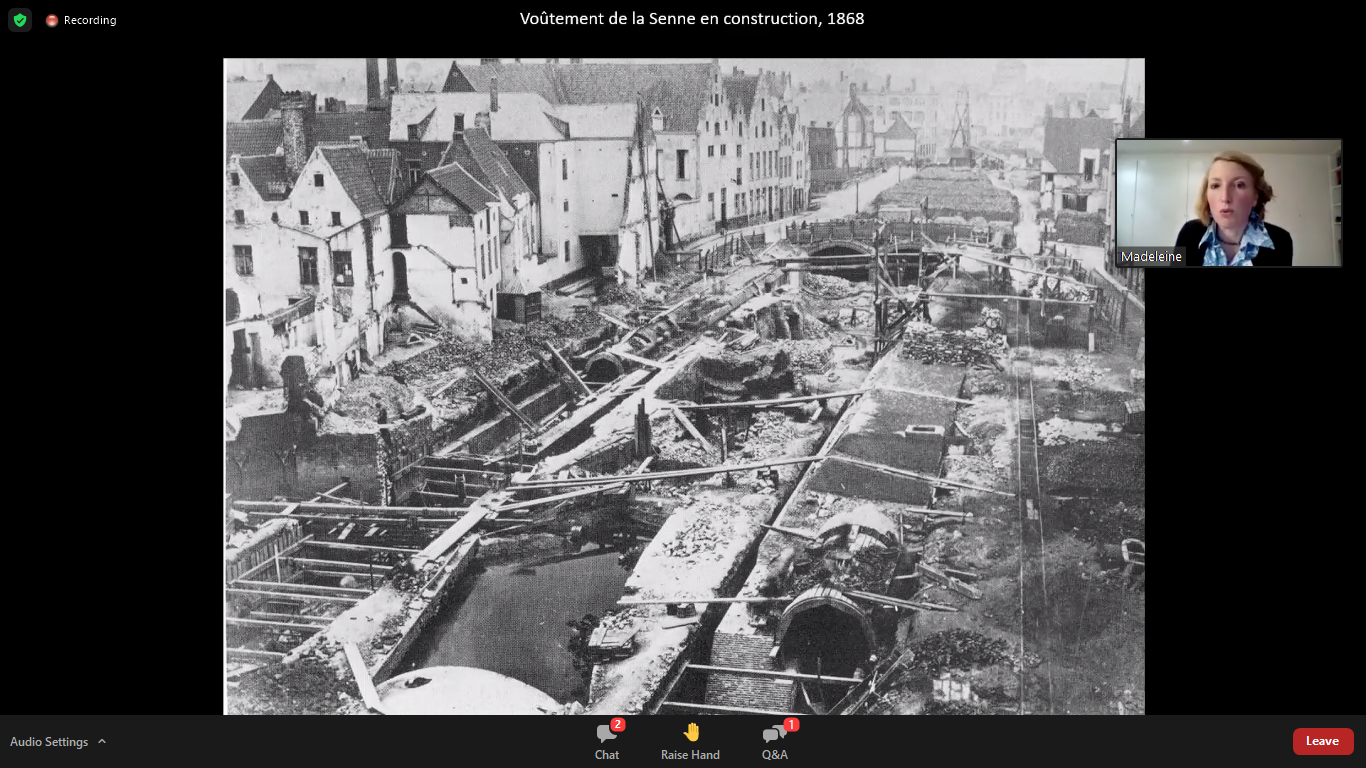Click the red Recording indicator dot
This screenshot has height=768, width=1366.
tap(52, 20)
